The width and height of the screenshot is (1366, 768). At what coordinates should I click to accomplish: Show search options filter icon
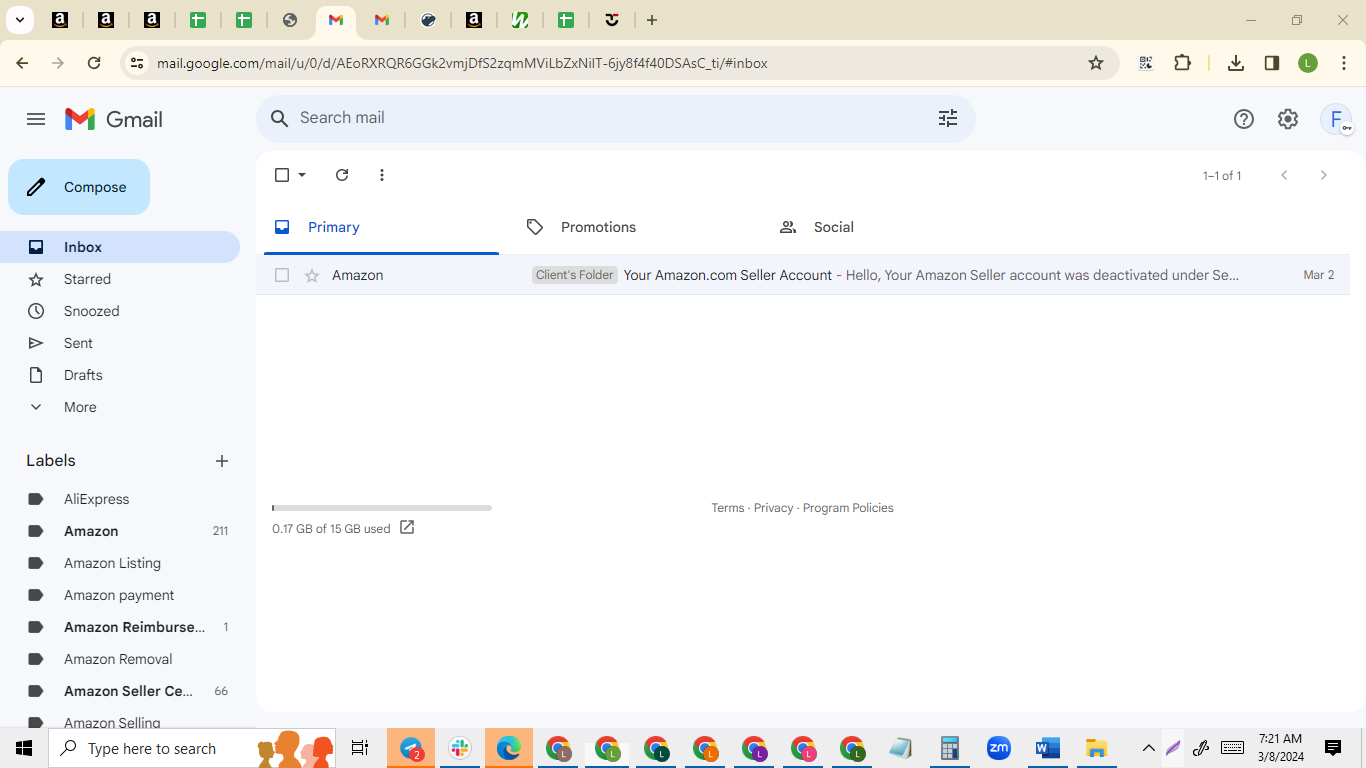tap(948, 118)
